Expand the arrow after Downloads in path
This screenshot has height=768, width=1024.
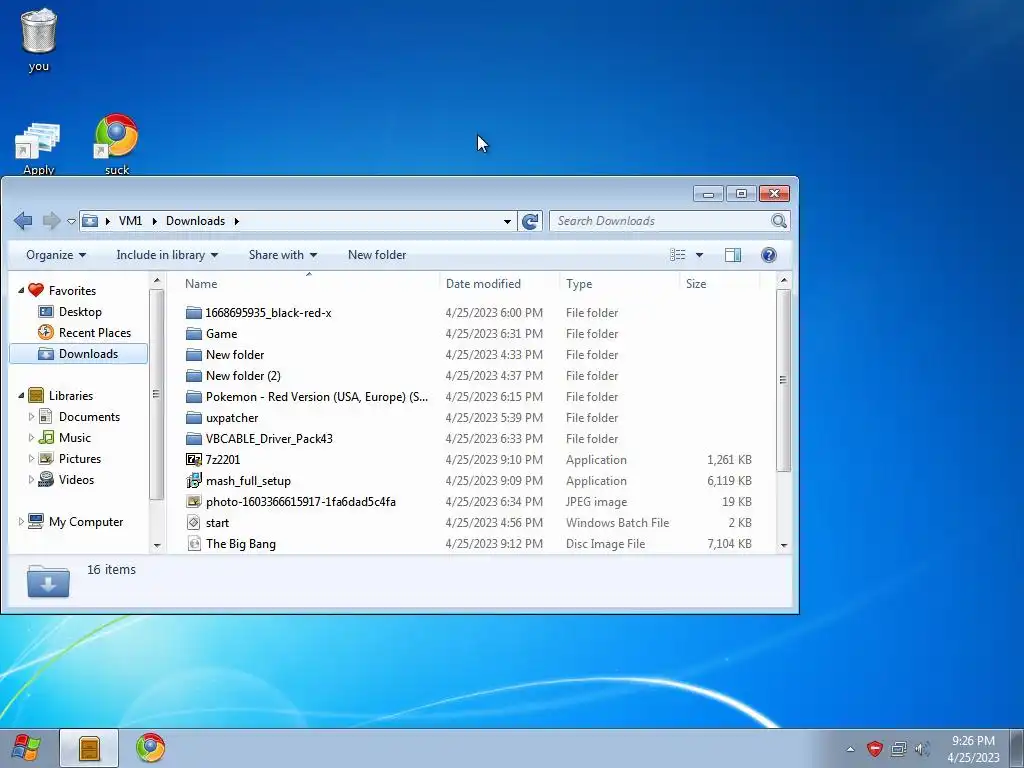click(x=236, y=221)
